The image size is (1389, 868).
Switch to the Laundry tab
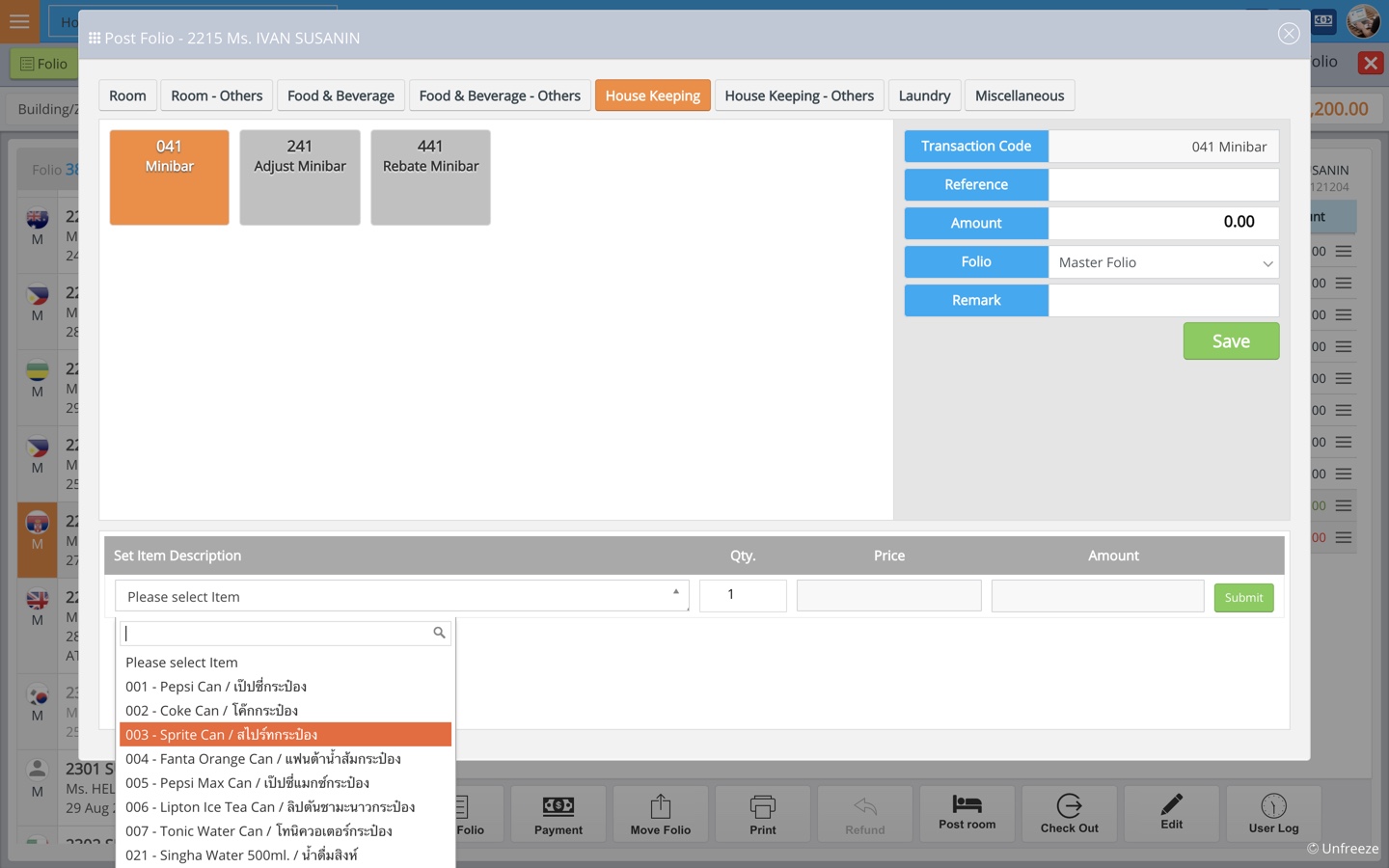point(924,95)
